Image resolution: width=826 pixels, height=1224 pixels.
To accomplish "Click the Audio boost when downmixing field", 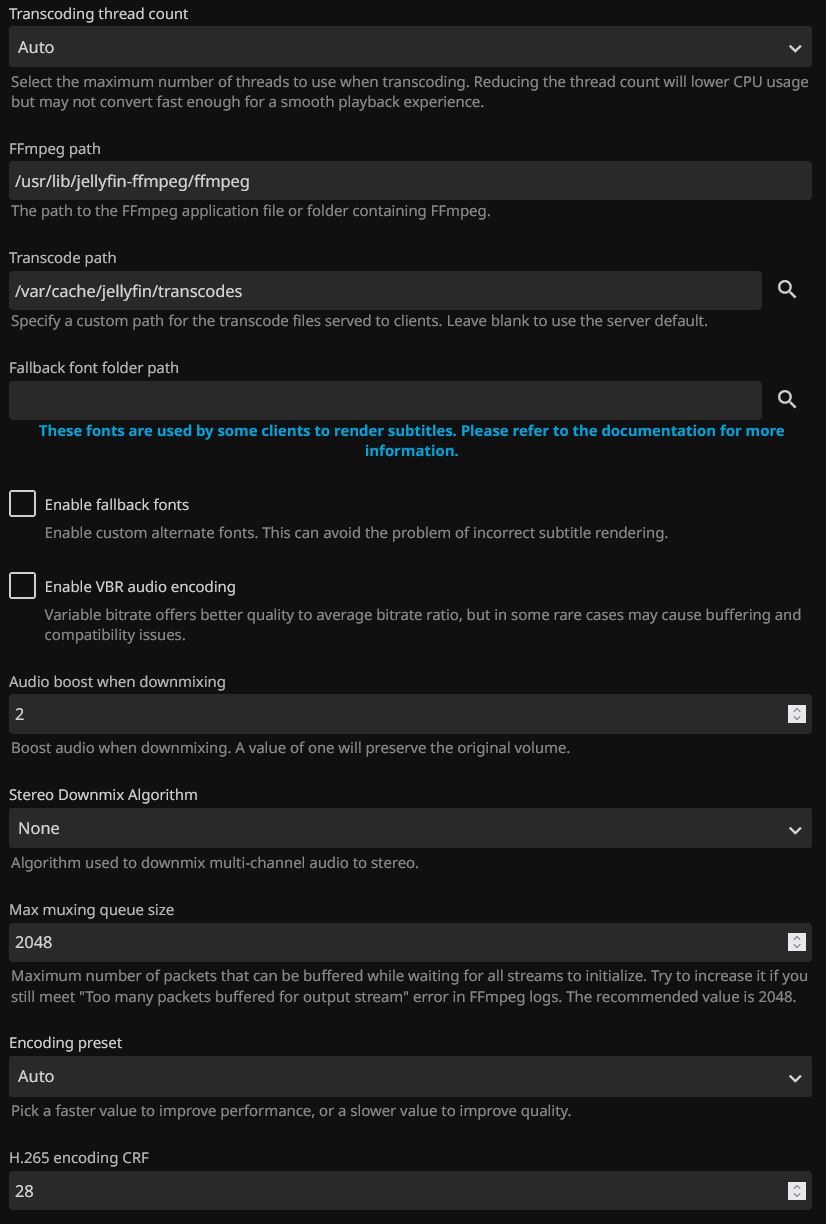I will [390, 714].
